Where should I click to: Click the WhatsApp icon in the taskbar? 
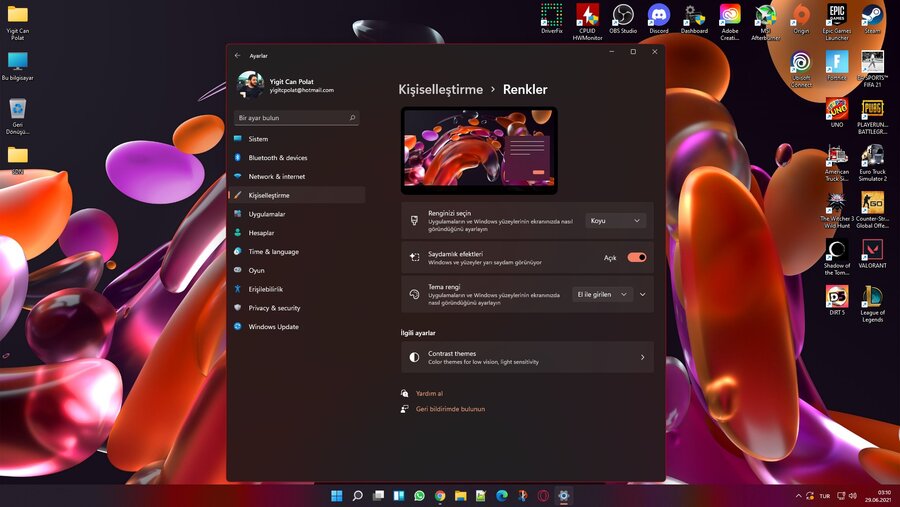(419, 495)
